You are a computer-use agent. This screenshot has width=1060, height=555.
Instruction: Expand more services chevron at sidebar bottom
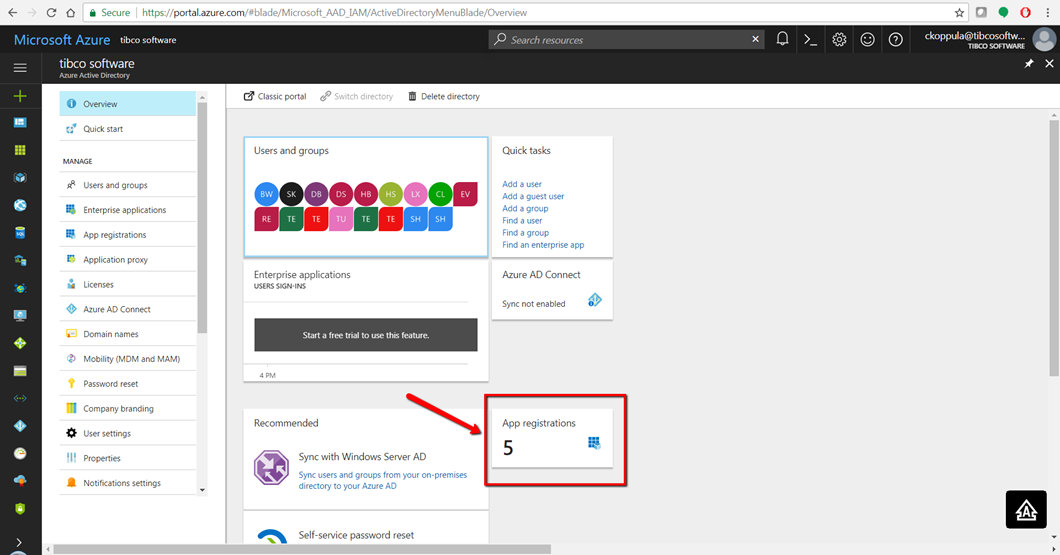coord(20,542)
